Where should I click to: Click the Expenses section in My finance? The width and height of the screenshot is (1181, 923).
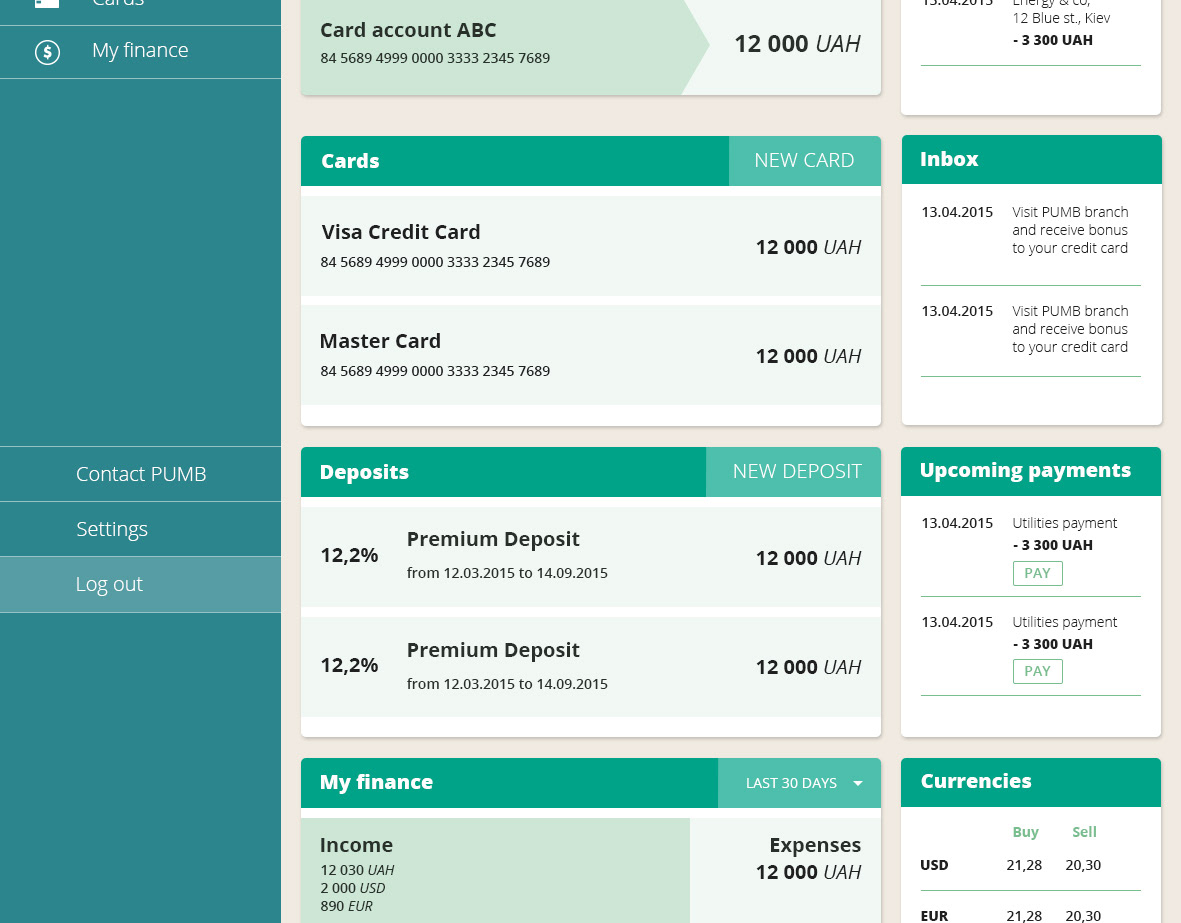786,868
